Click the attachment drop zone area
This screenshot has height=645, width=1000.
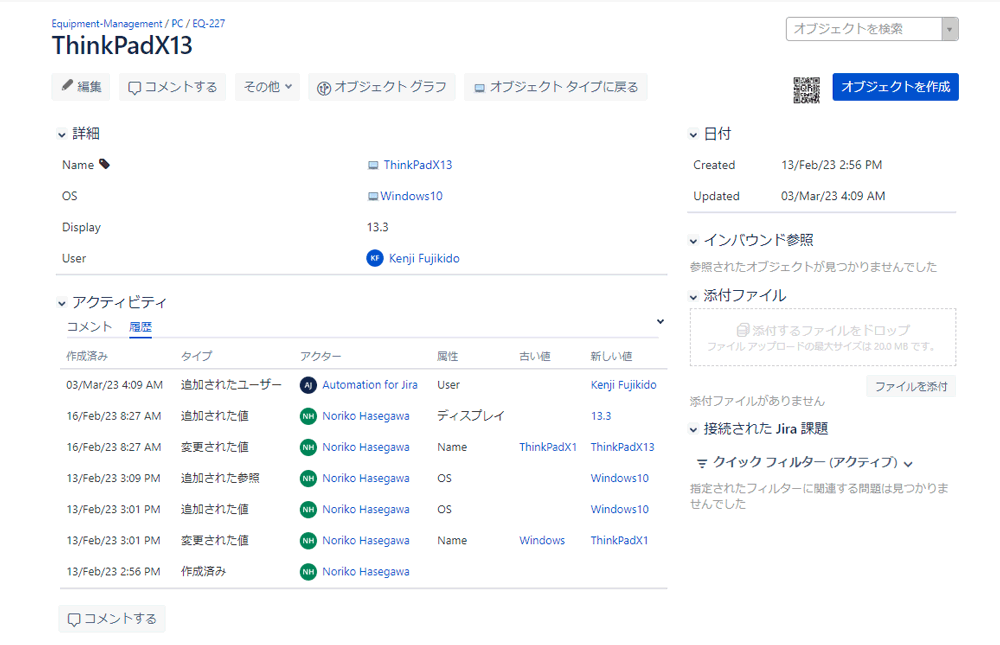click(823, 337)
